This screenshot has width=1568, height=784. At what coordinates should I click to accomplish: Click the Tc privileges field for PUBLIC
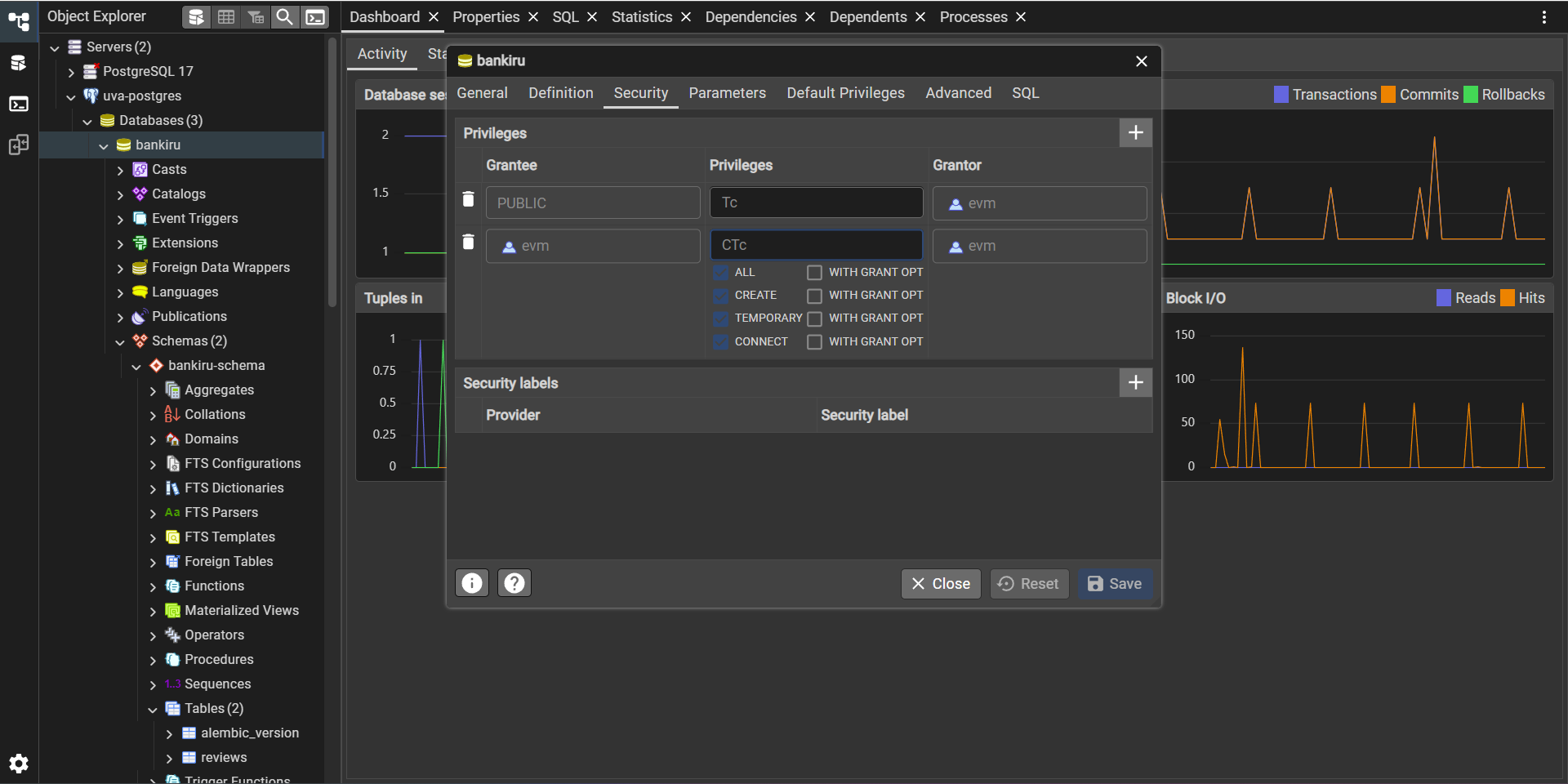(x=816, y=203)
